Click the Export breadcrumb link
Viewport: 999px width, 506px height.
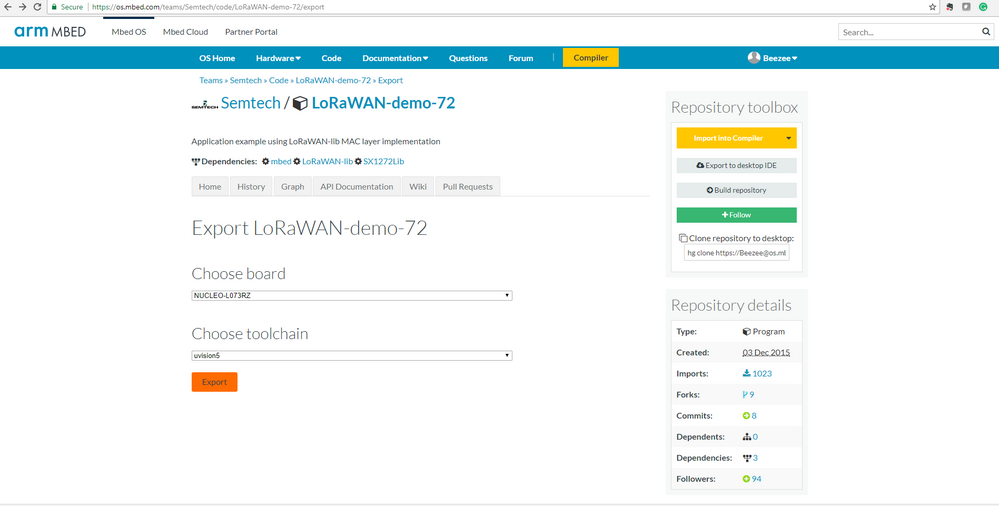coord(391,80)
